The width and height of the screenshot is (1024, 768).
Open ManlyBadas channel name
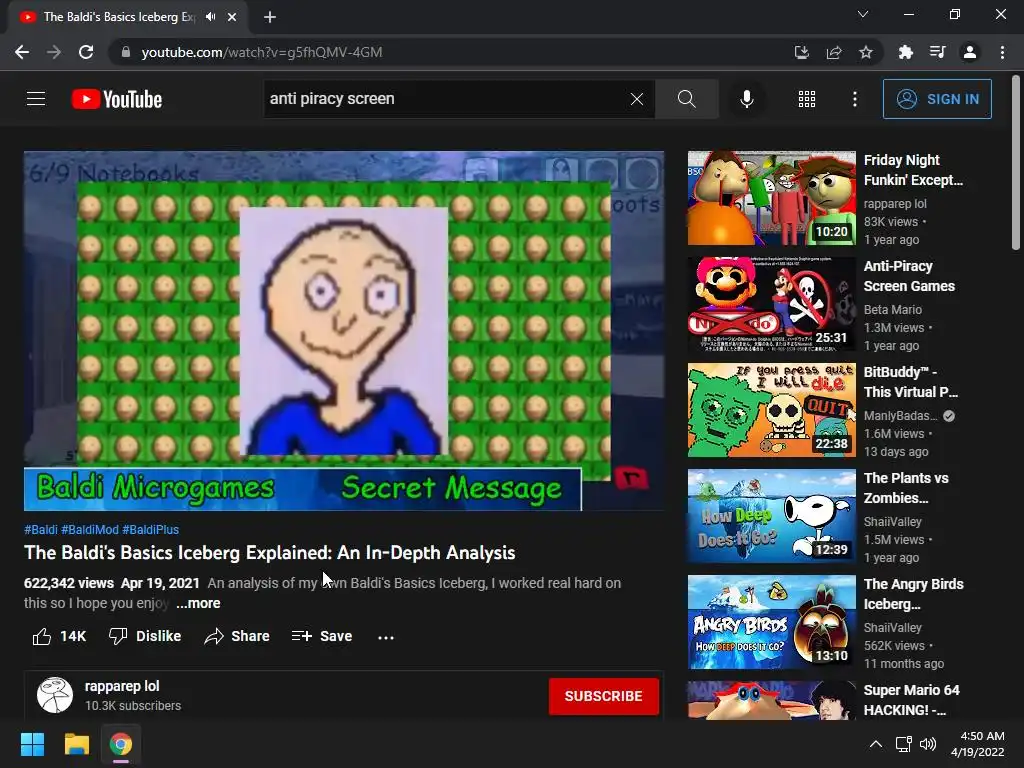[901, 415]
